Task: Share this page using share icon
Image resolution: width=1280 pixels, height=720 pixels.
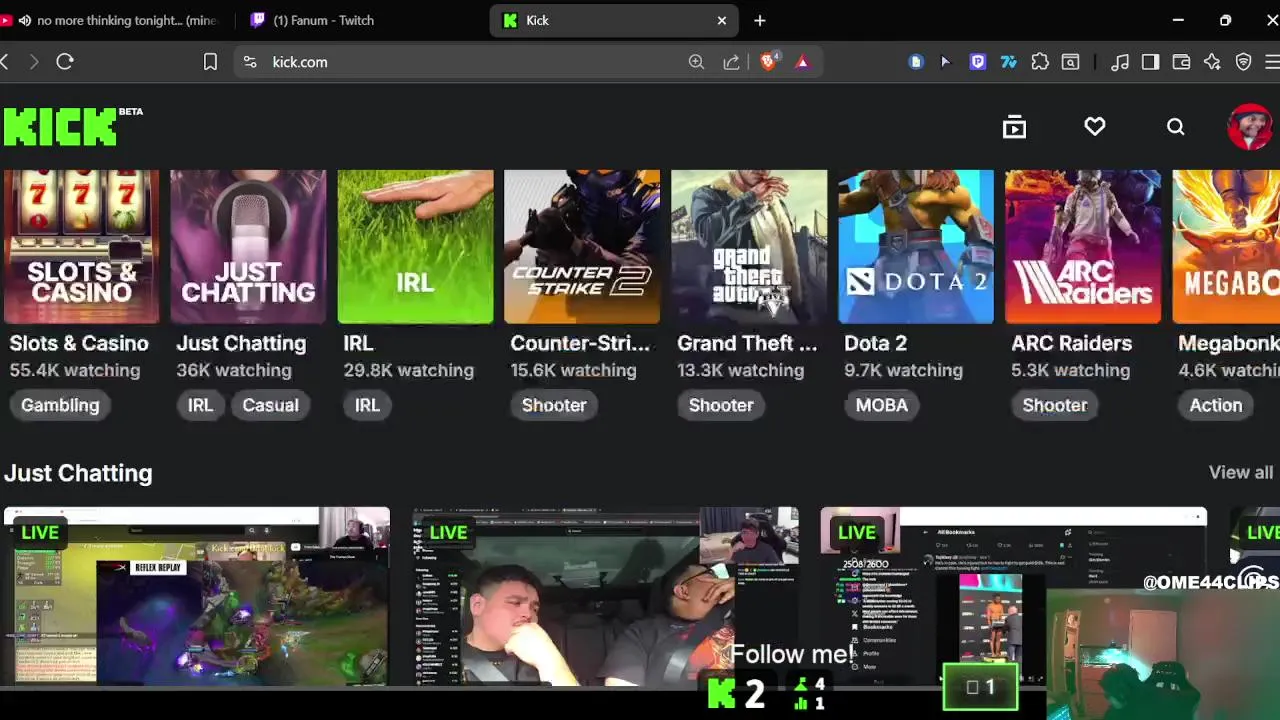Action: [731, 62]
